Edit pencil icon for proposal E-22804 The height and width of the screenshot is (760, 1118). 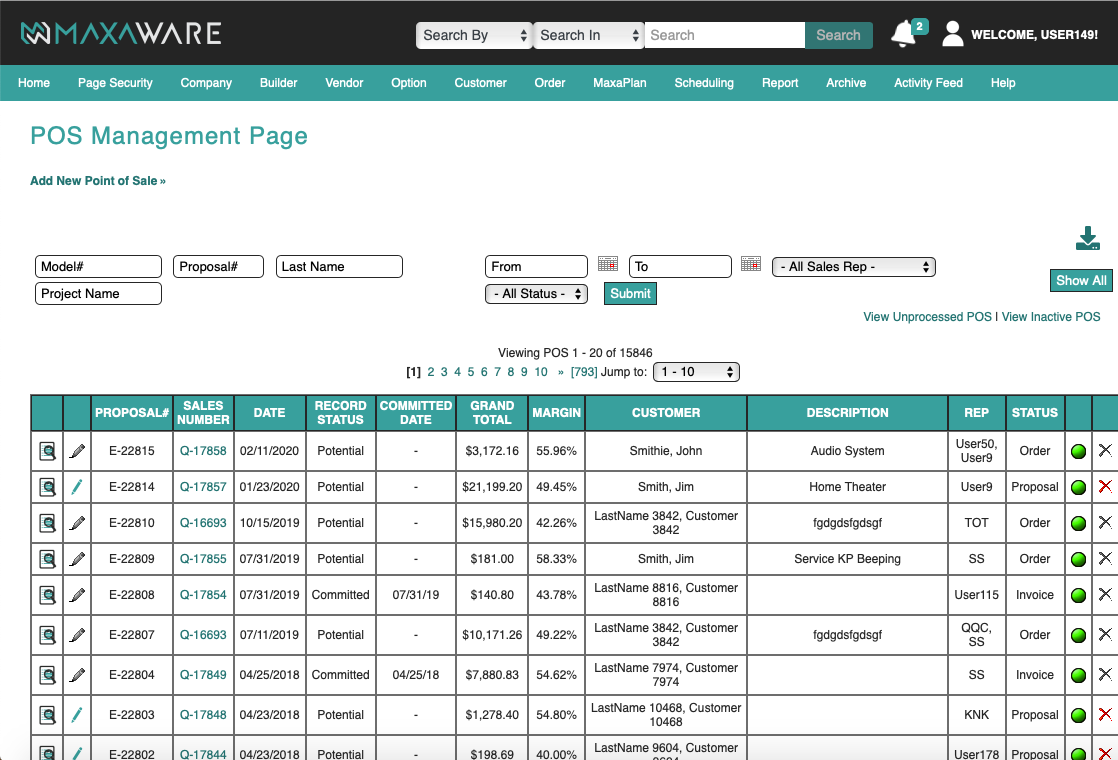click(77, 674)
